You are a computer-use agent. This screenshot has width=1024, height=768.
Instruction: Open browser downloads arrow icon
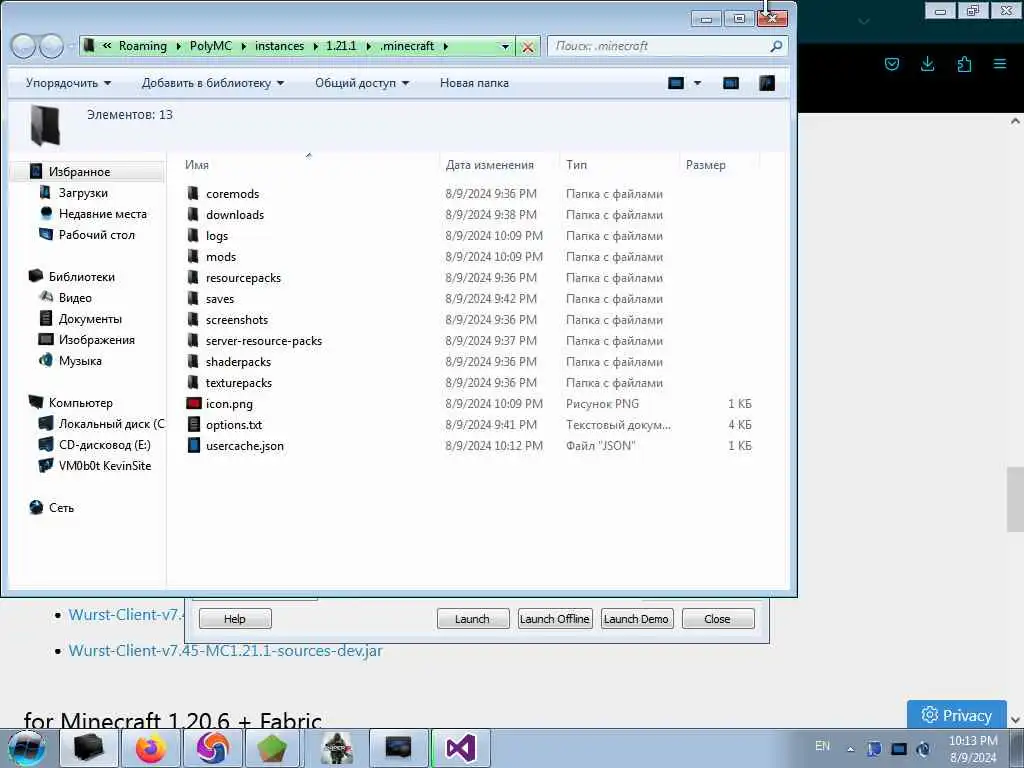[x=927, y=64]
